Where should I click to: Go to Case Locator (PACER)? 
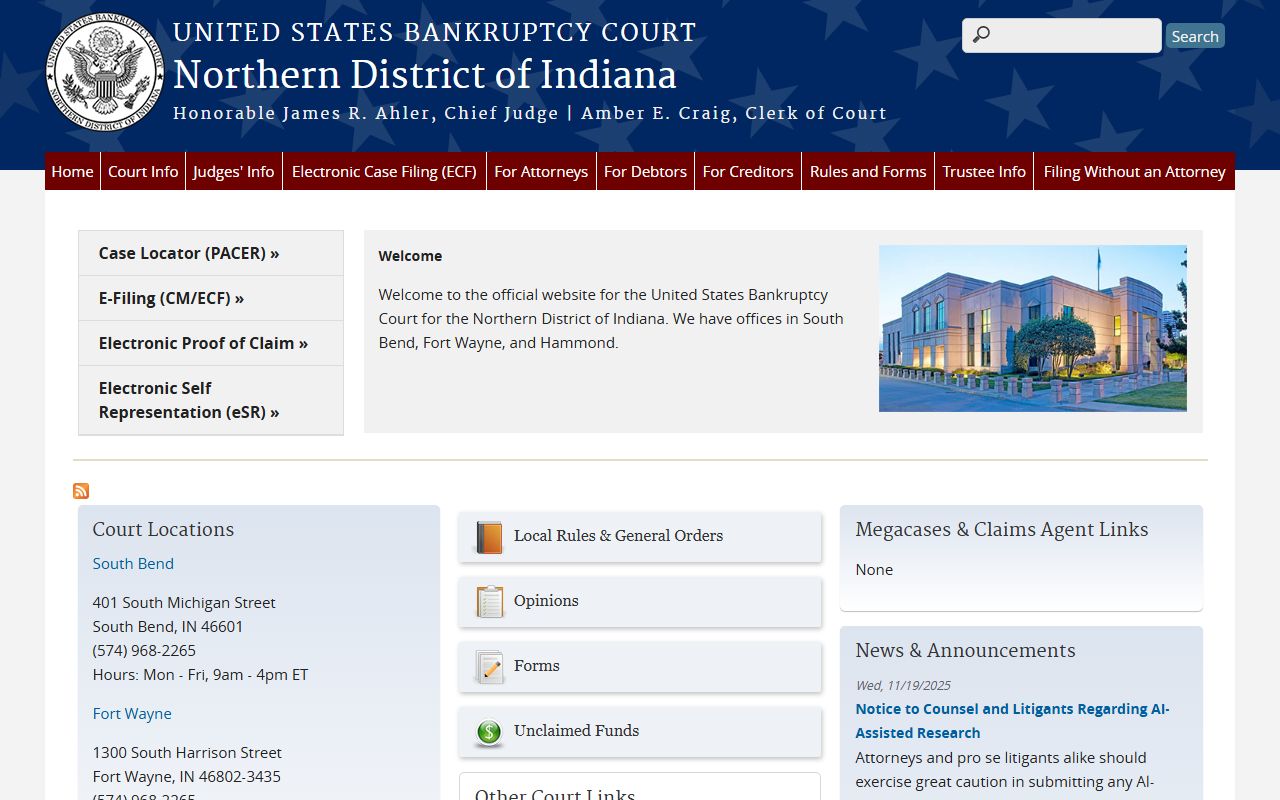211,253
